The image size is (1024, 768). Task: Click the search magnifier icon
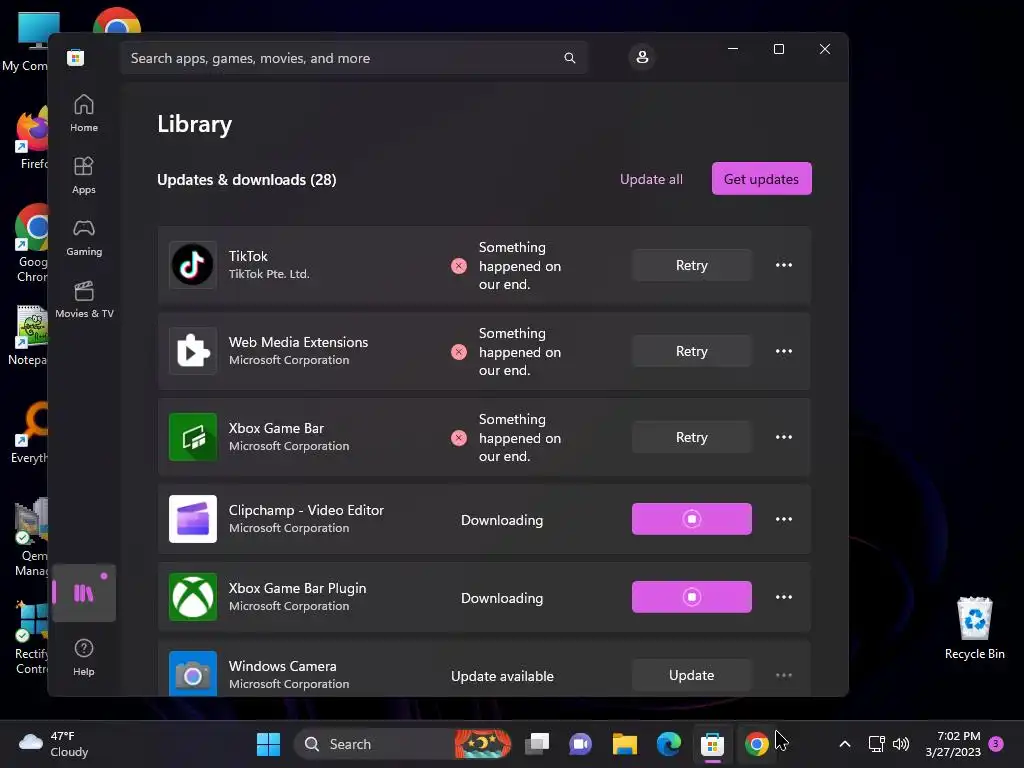(569, 58)
